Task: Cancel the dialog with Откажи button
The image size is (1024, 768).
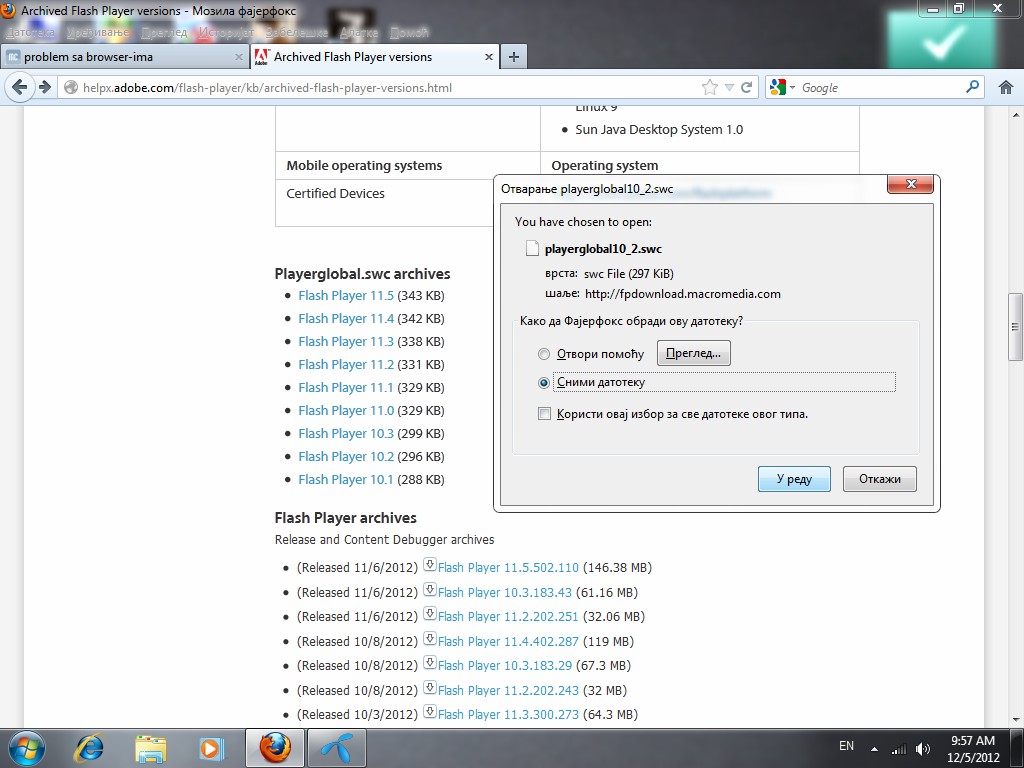Action: (x=880, y=479)
